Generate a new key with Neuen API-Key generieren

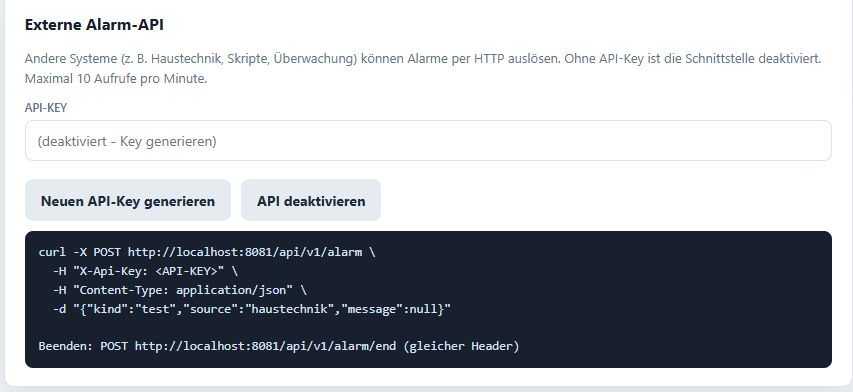point(128,201)
